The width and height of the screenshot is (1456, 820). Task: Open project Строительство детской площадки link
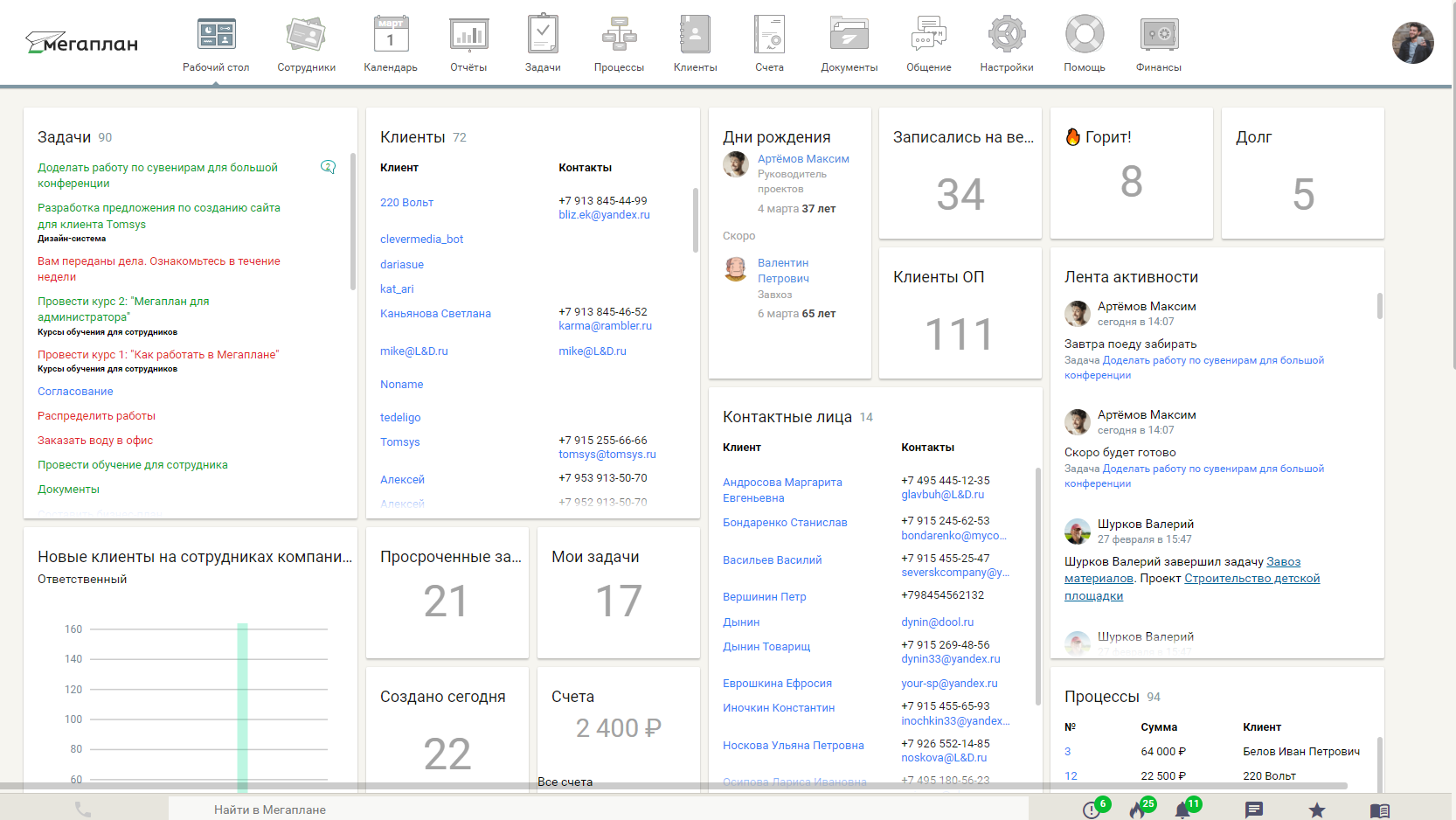[1192, 587]
